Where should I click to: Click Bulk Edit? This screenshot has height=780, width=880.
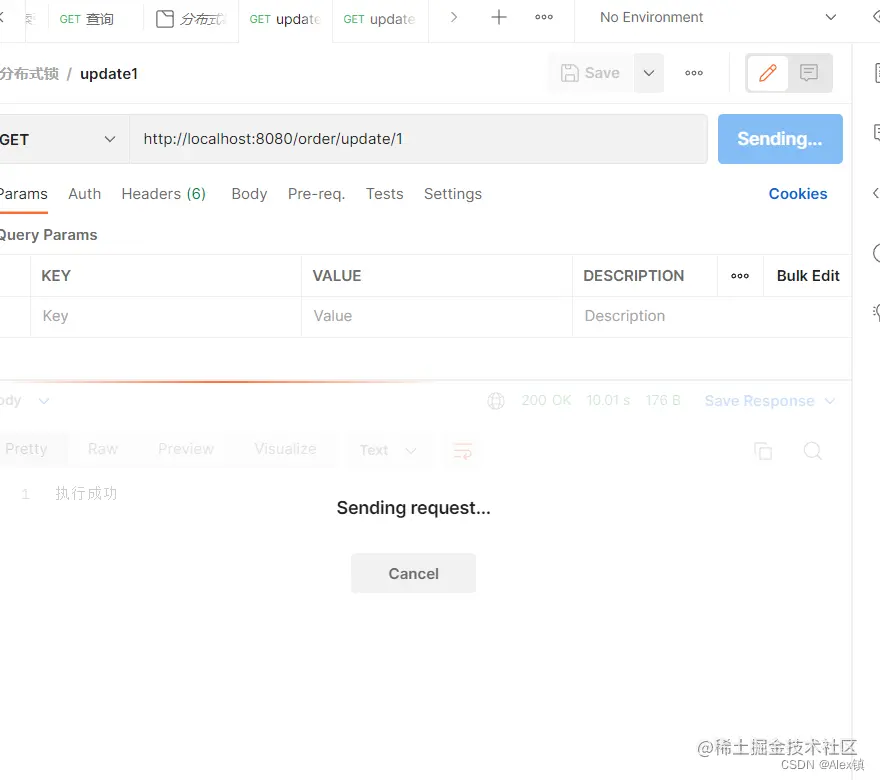tap(808, 276)
